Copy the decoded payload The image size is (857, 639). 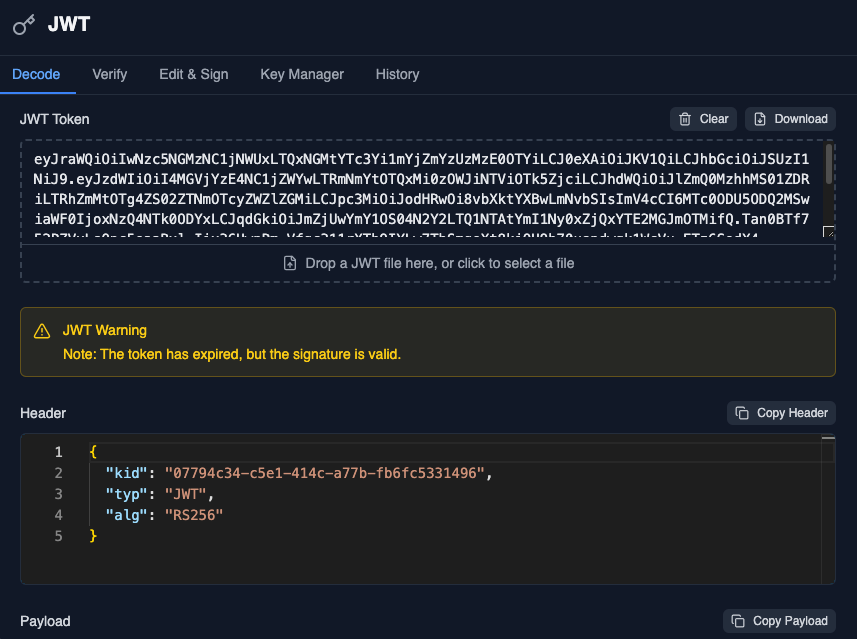[x=779, y=621]
